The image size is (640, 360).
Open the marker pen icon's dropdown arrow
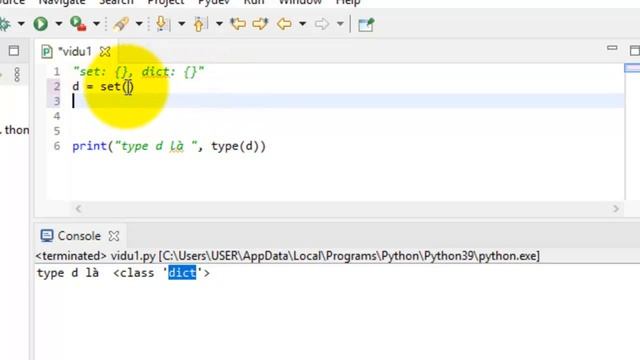click(x=139, y=24)
